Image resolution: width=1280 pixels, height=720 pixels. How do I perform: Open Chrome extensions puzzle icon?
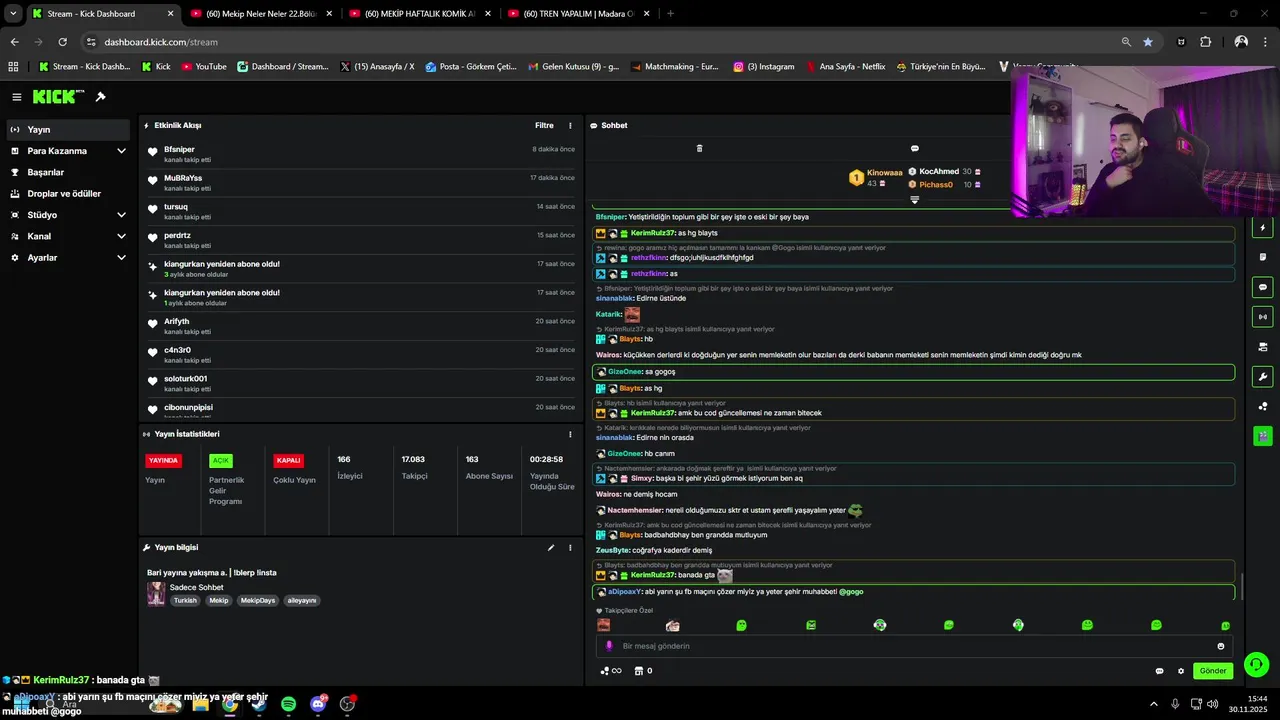click(x=1205, y=42)
